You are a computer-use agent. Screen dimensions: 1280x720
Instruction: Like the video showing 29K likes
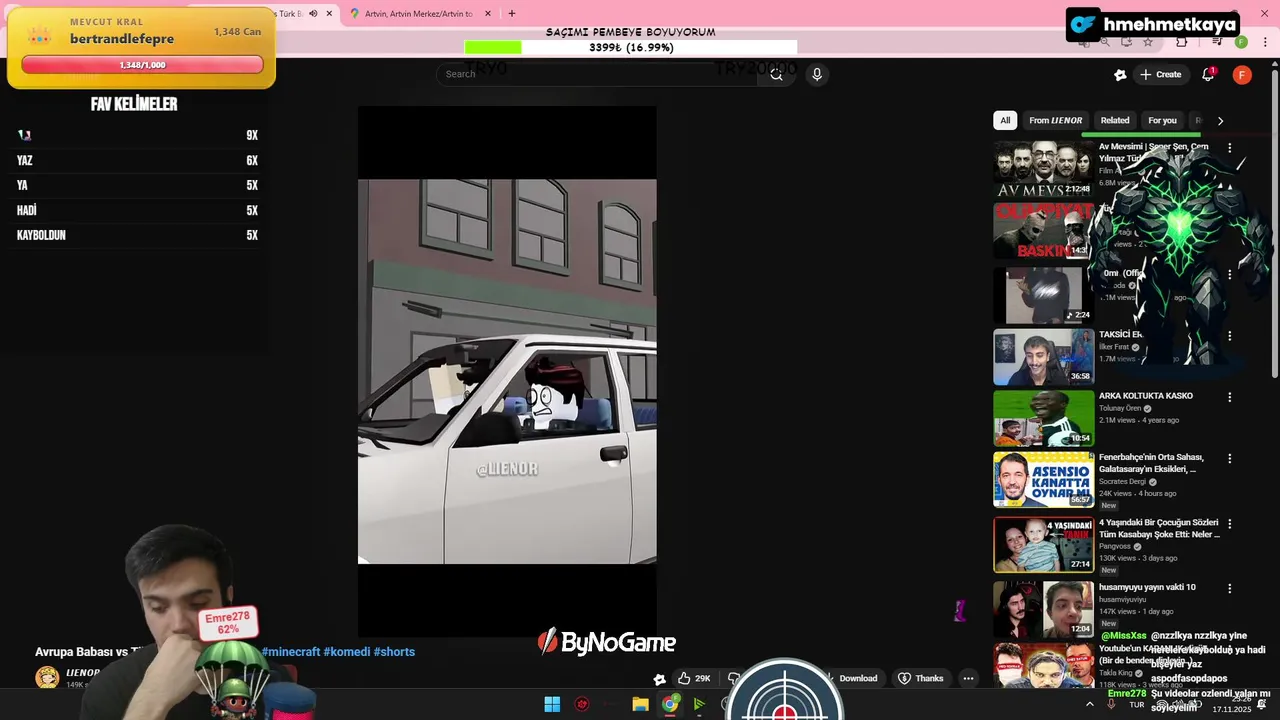(695, 678)
